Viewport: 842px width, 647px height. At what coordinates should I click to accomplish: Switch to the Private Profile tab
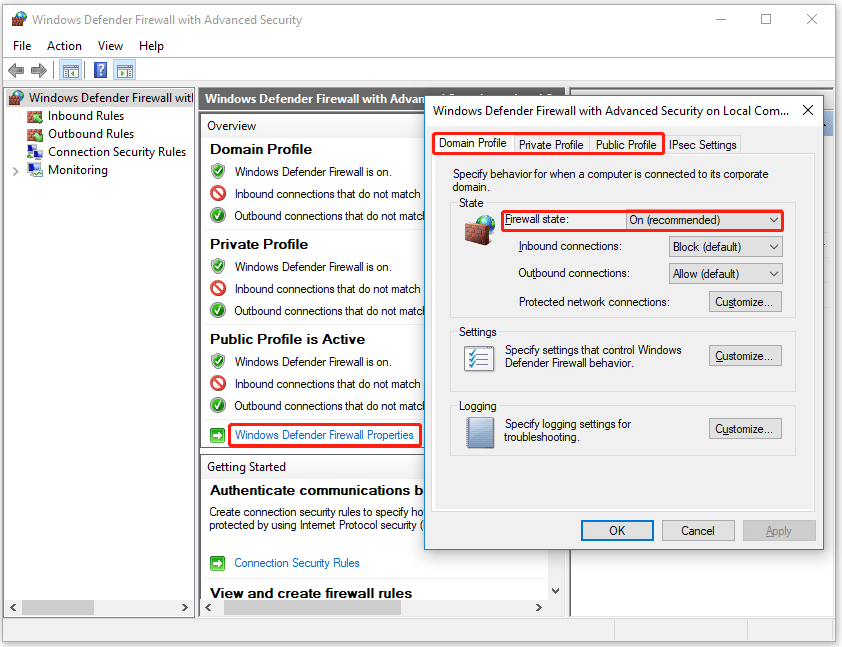coord(551,145)
